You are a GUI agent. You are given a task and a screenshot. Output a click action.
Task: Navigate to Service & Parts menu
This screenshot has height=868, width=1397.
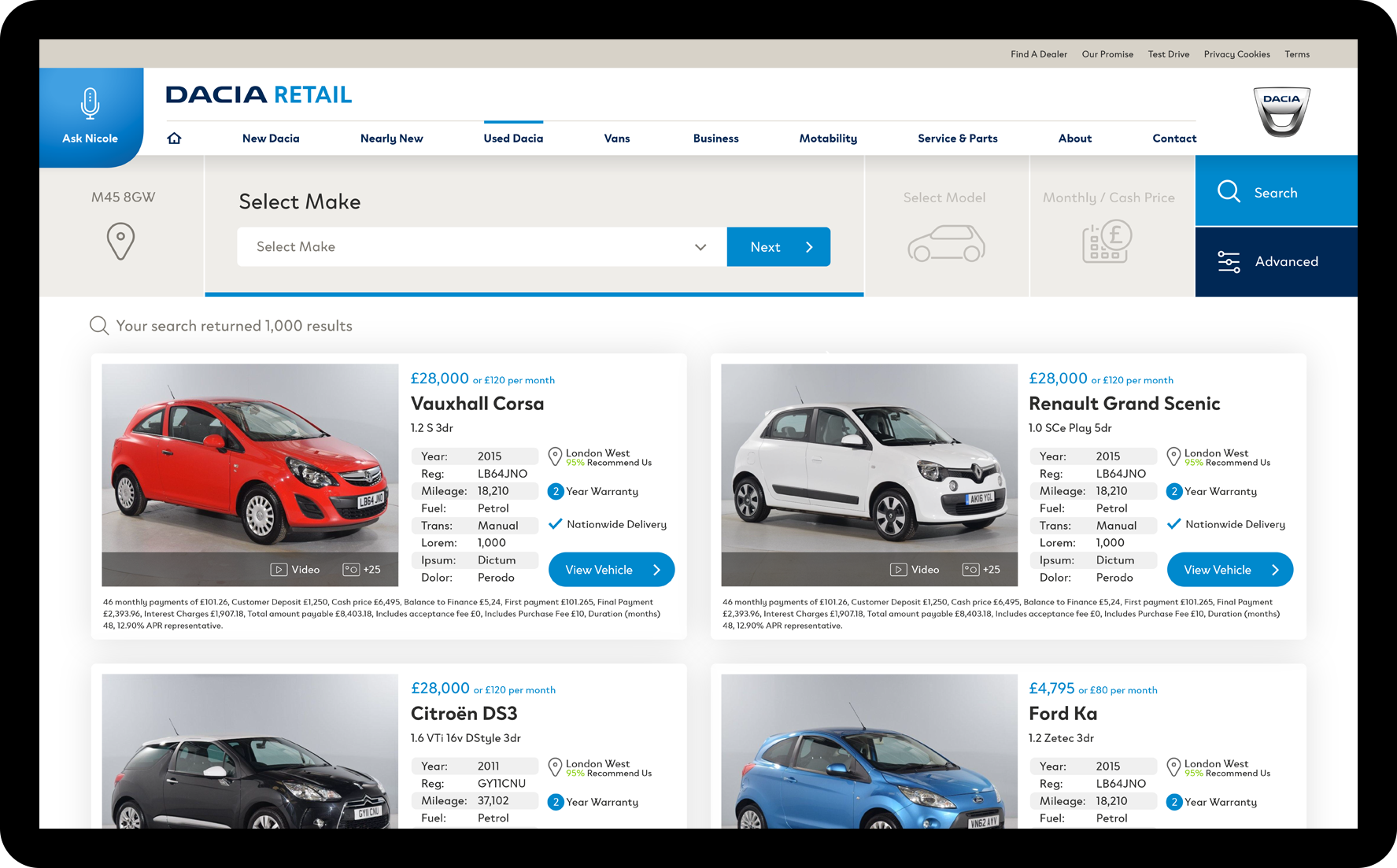(957, 139)
